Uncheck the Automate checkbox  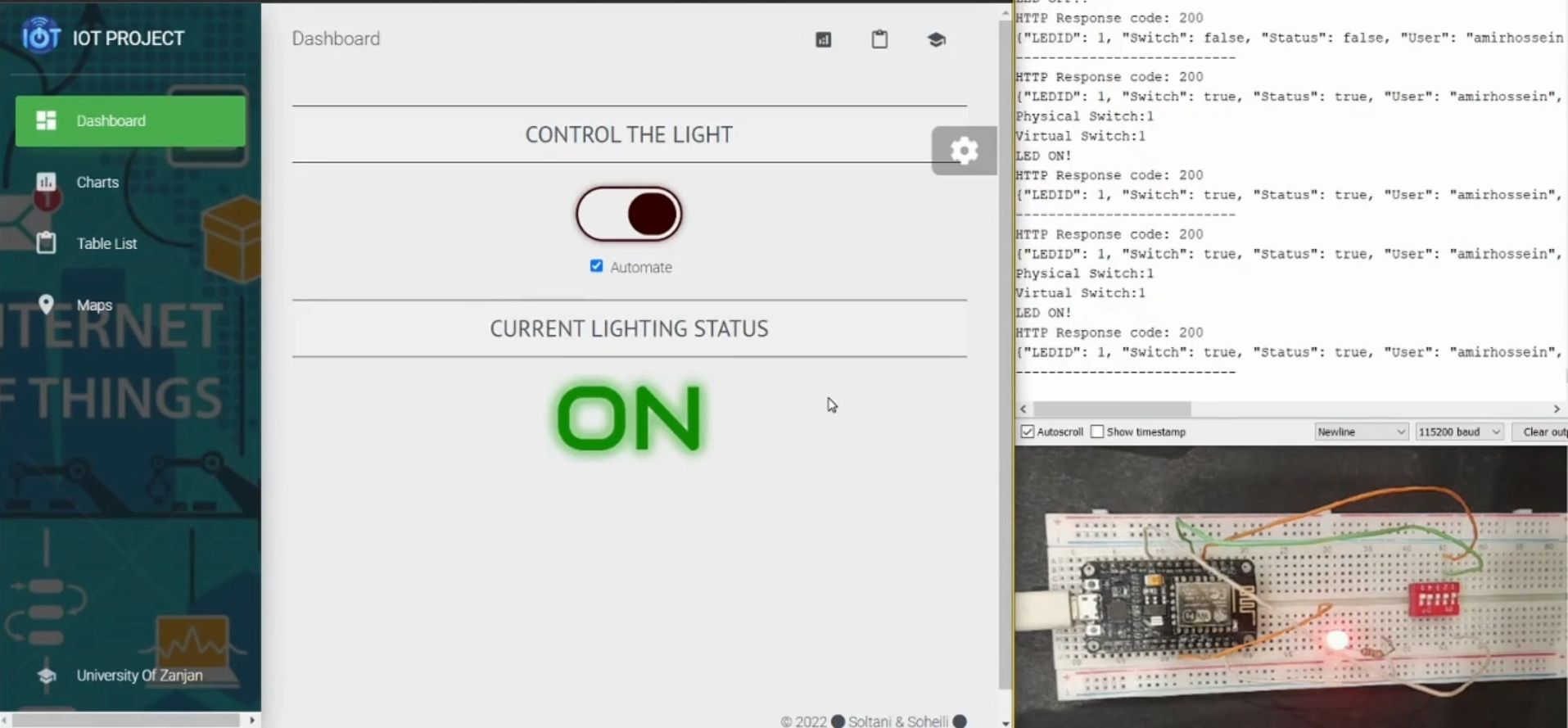click(x=596, y=266)
